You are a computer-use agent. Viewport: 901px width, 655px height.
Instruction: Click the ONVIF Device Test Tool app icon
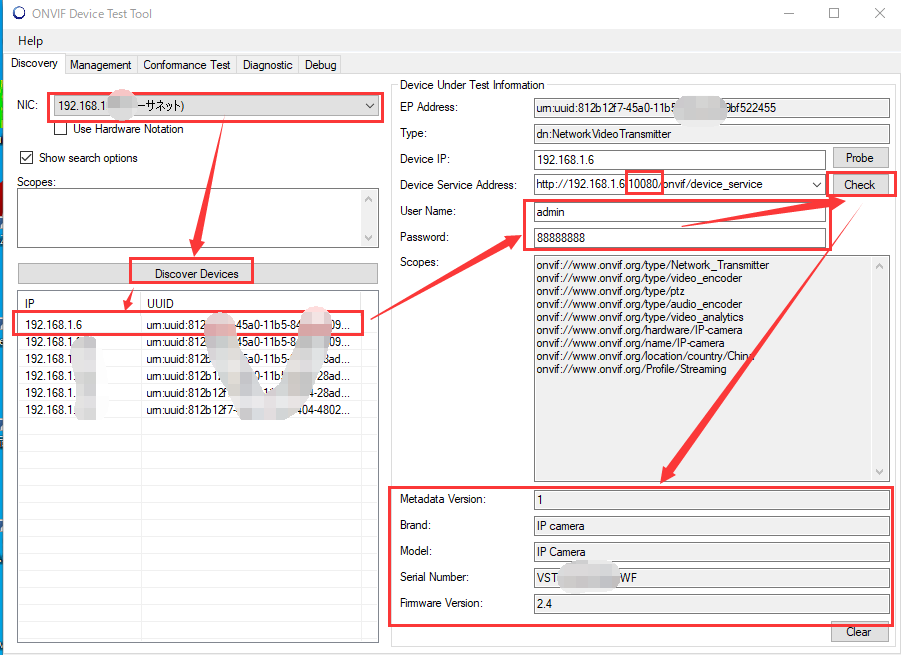pos(19,13)
